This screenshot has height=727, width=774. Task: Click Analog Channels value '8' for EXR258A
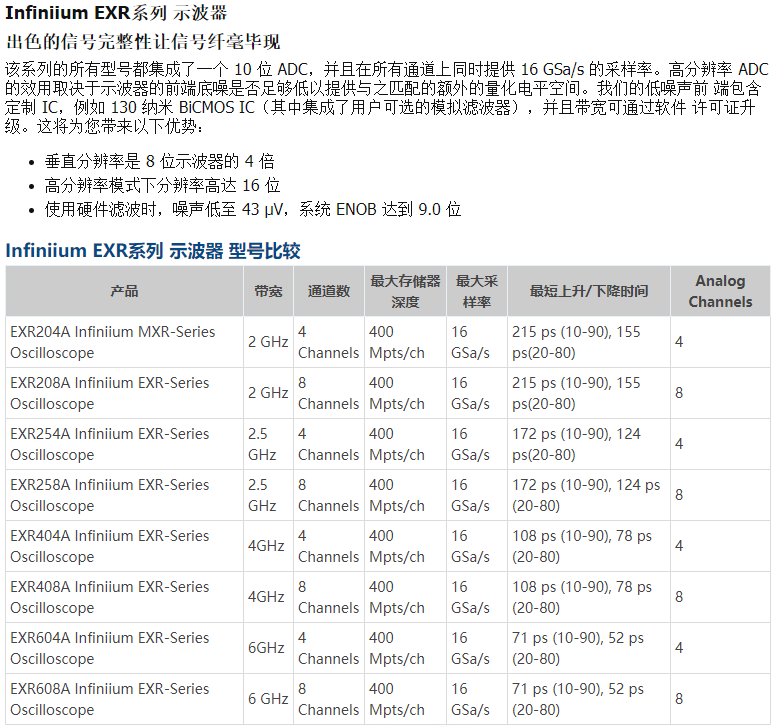(x=679, y=495)
